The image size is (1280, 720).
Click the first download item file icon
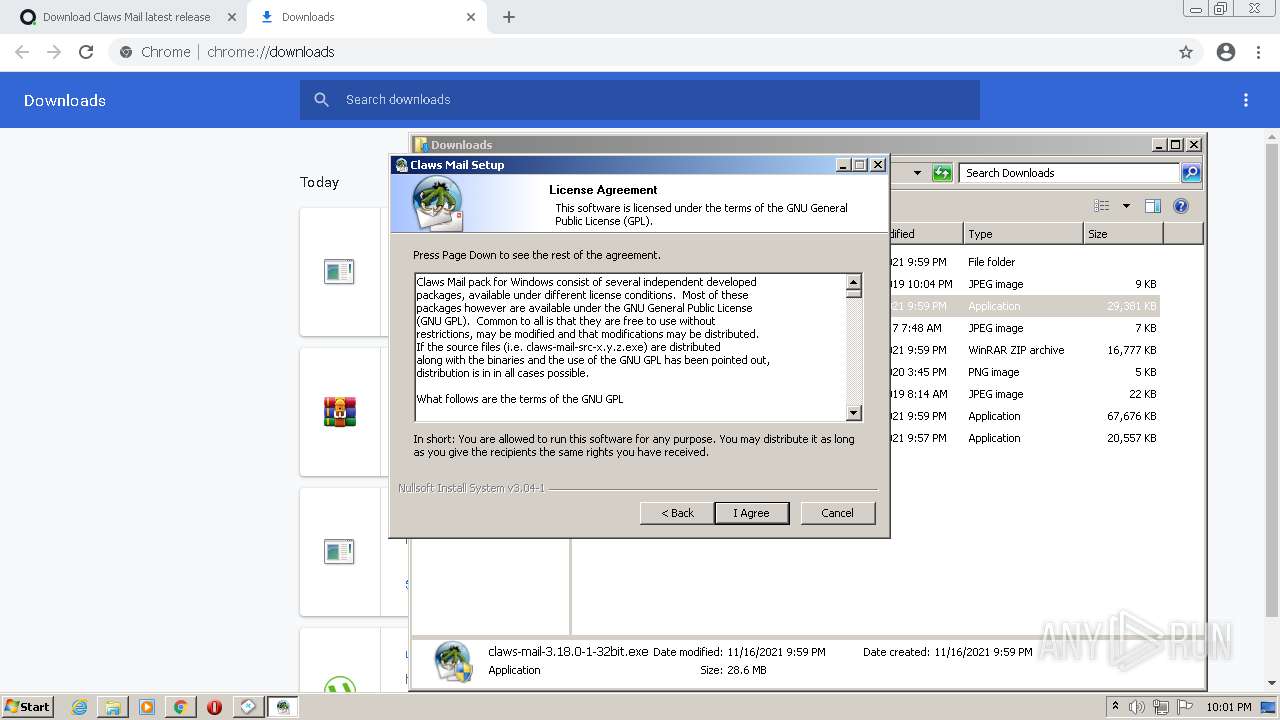point(339,271)
